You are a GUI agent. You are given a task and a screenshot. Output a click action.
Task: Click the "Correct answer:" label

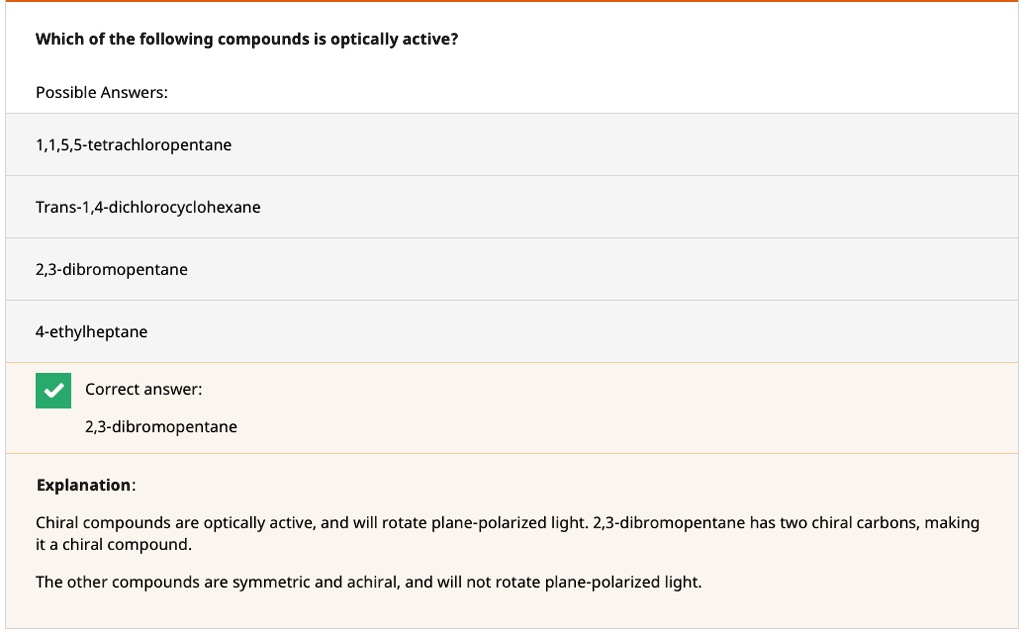[x=143, y=389]
